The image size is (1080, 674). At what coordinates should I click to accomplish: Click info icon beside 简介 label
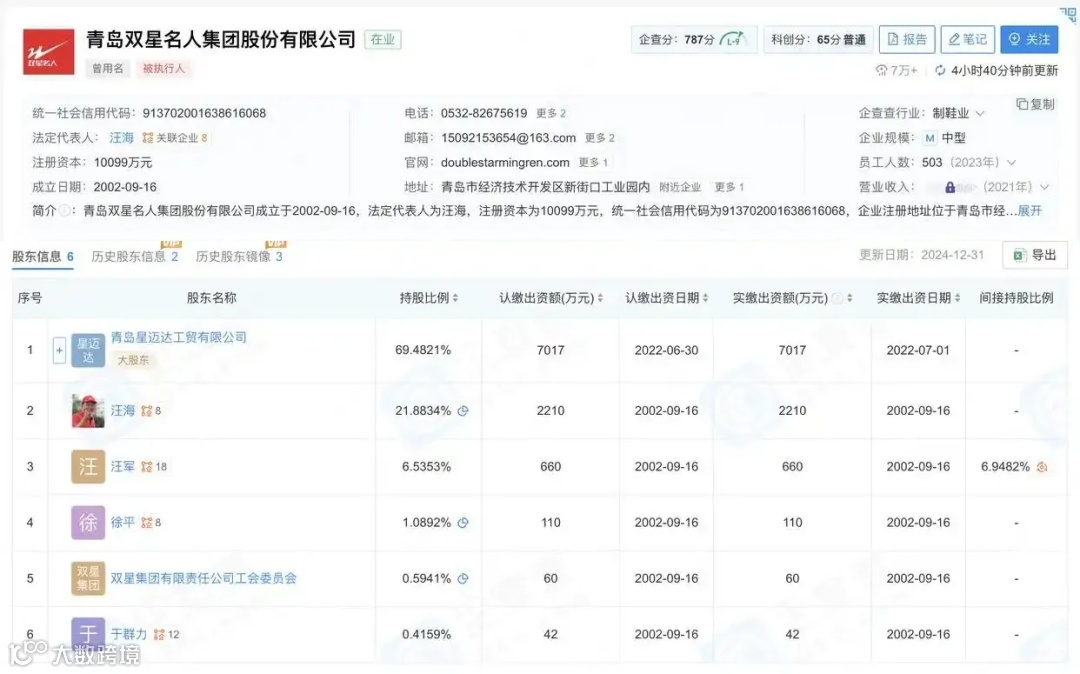pos(64,211)
